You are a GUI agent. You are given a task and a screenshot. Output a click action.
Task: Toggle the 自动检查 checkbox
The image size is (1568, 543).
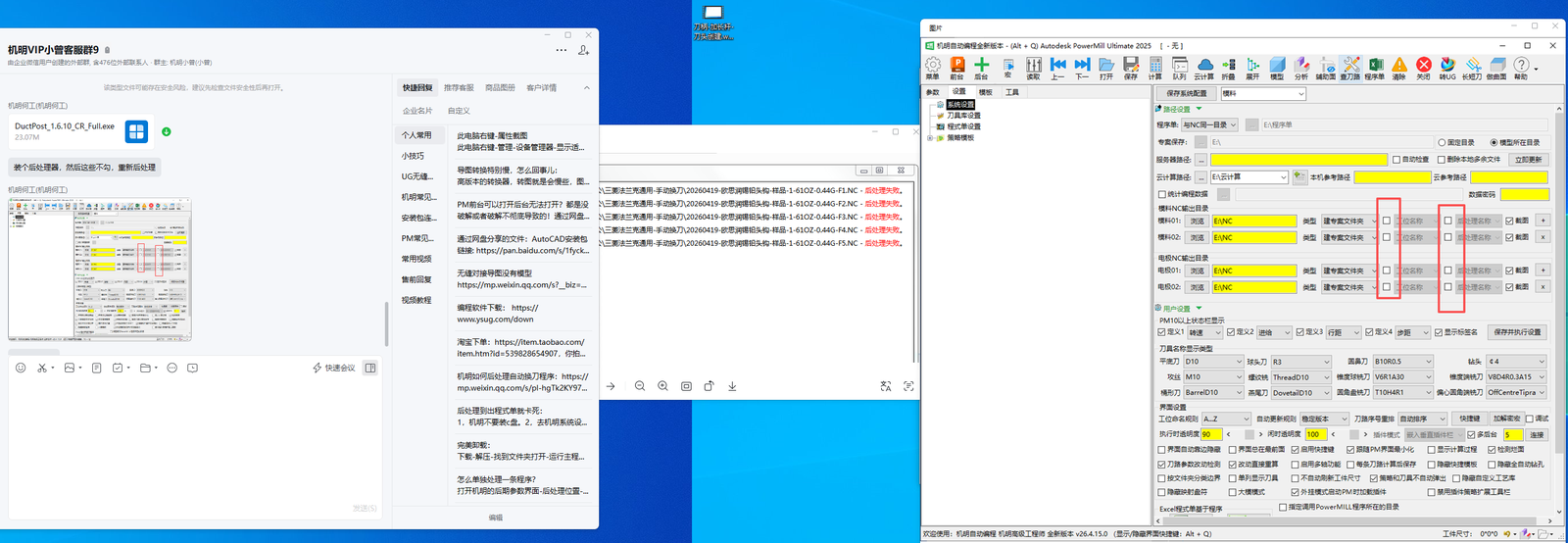pos(1396,159)
